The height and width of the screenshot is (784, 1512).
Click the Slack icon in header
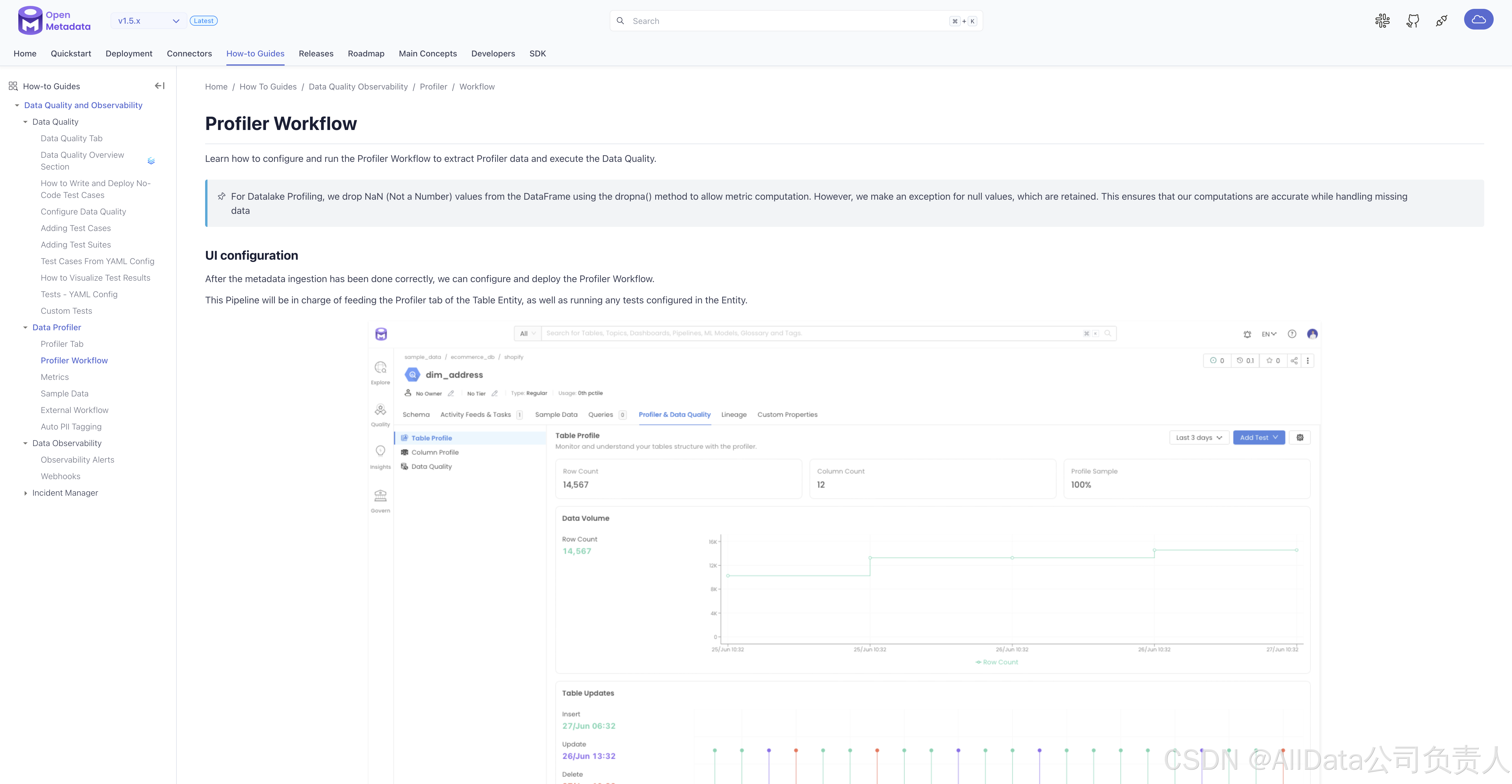click(1382, 21)
